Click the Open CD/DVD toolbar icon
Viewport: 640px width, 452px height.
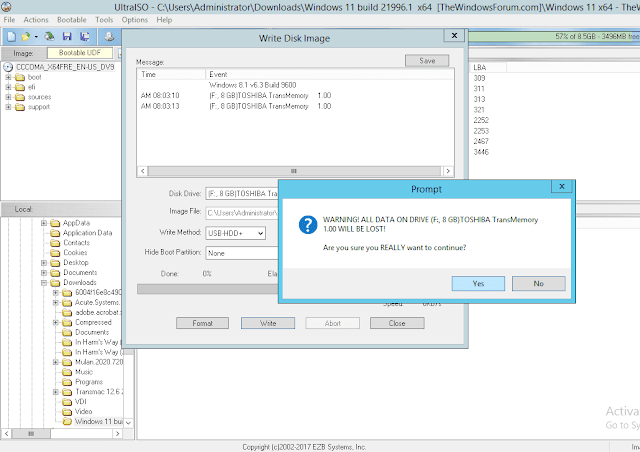50,37
